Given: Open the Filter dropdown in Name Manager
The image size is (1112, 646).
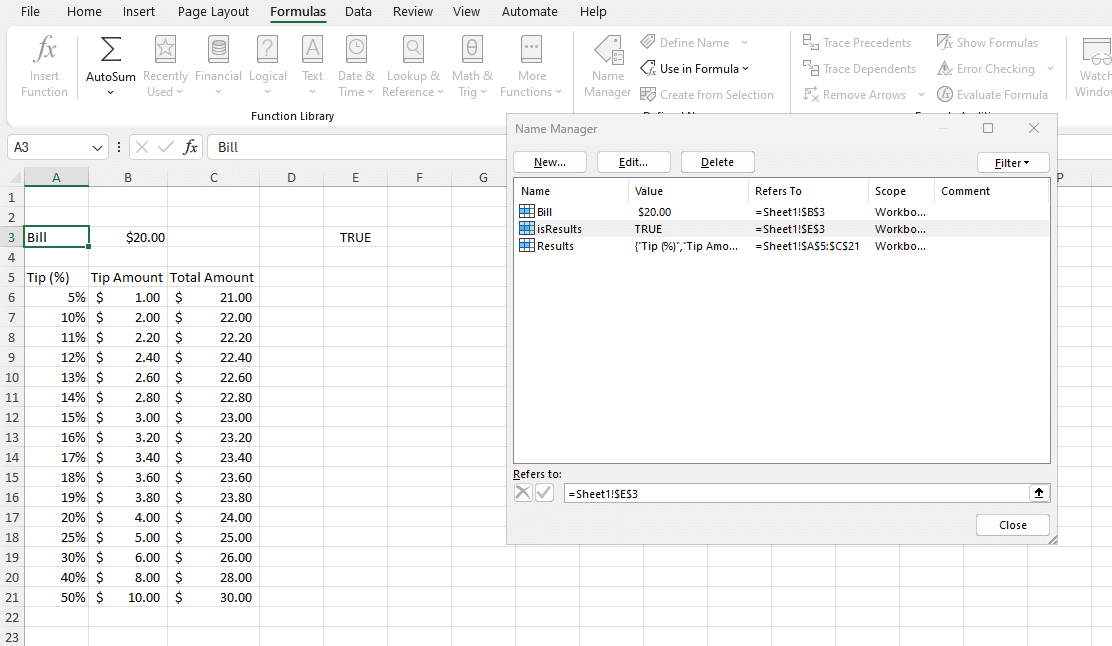Looking at the screenshot, I should click(x=1013, y=161).
